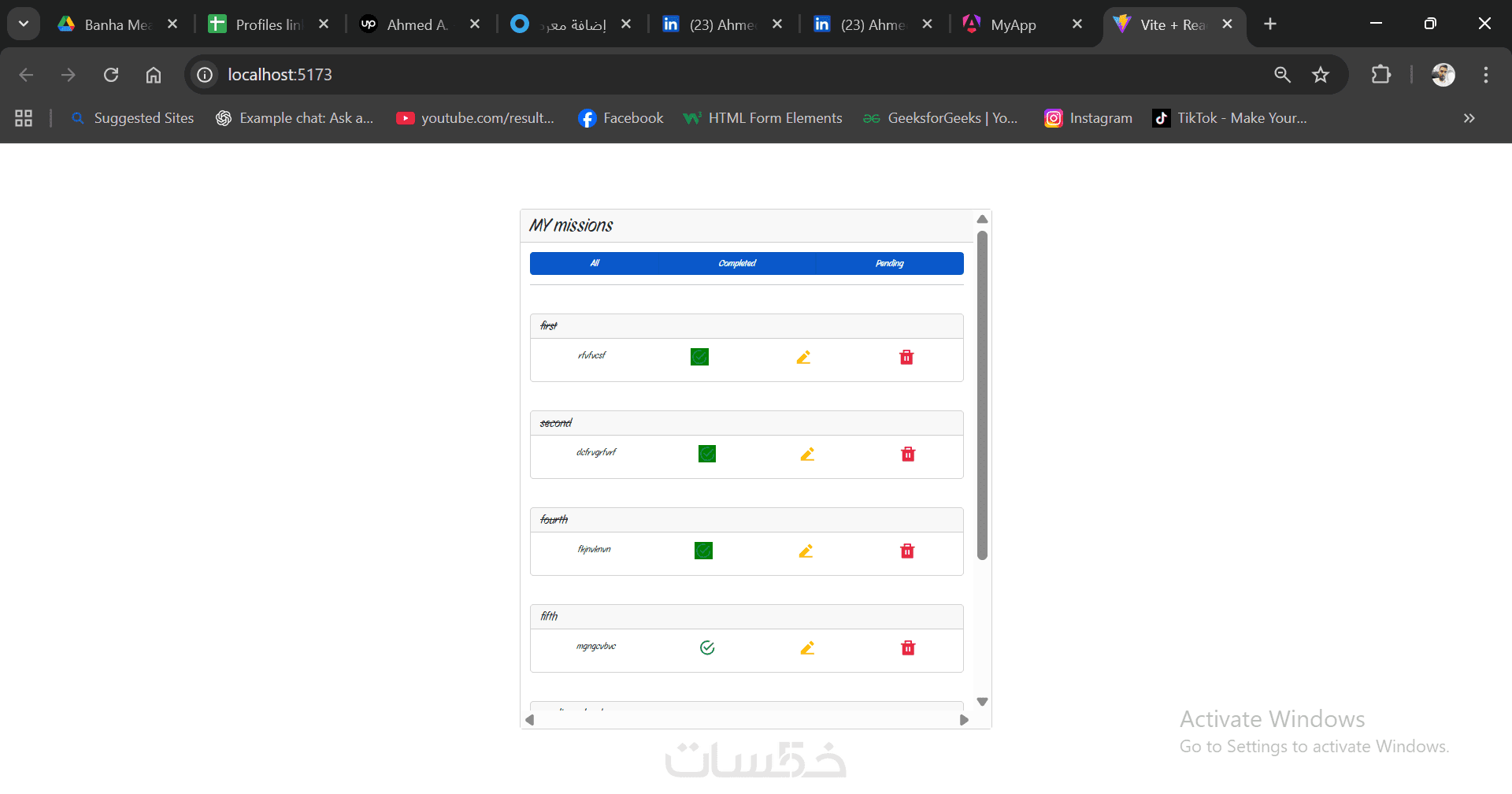This screenshot has height=794, width=1512.
Task: Open the browser home page
Action: [154, 75]
